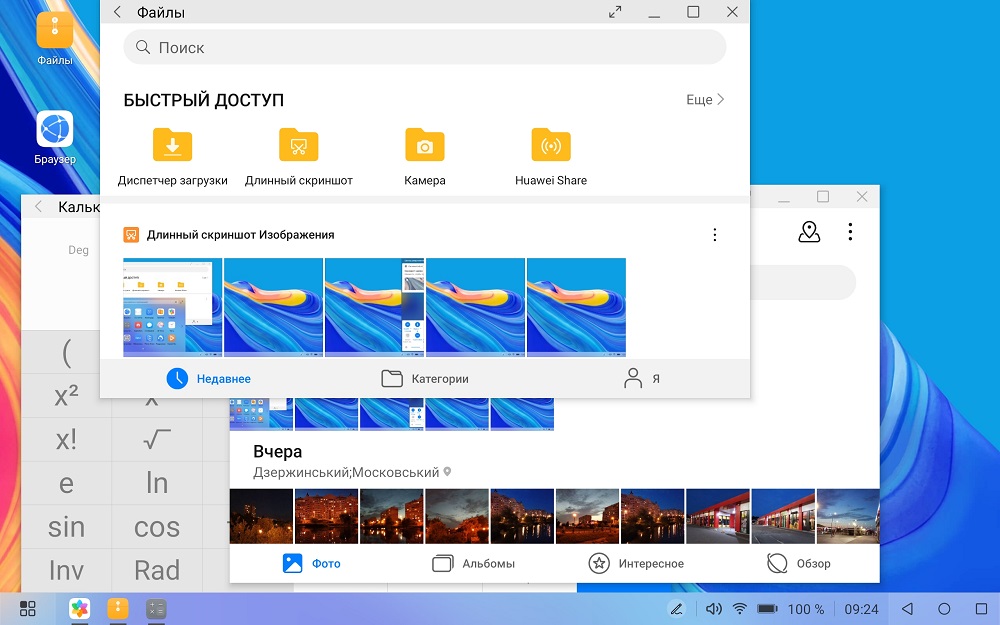Switch to the Категории tab in Файлы
Screen dimensions: 1000x625
425,379
